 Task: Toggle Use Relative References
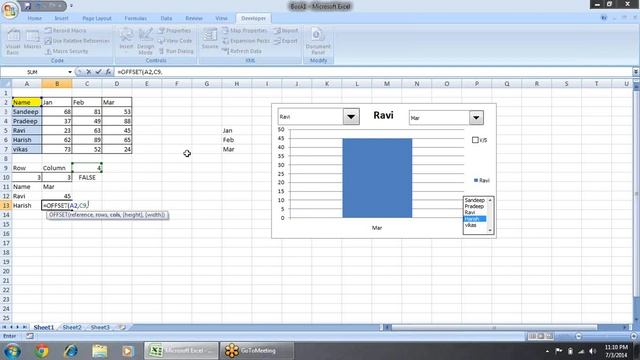tap(77, 41)
